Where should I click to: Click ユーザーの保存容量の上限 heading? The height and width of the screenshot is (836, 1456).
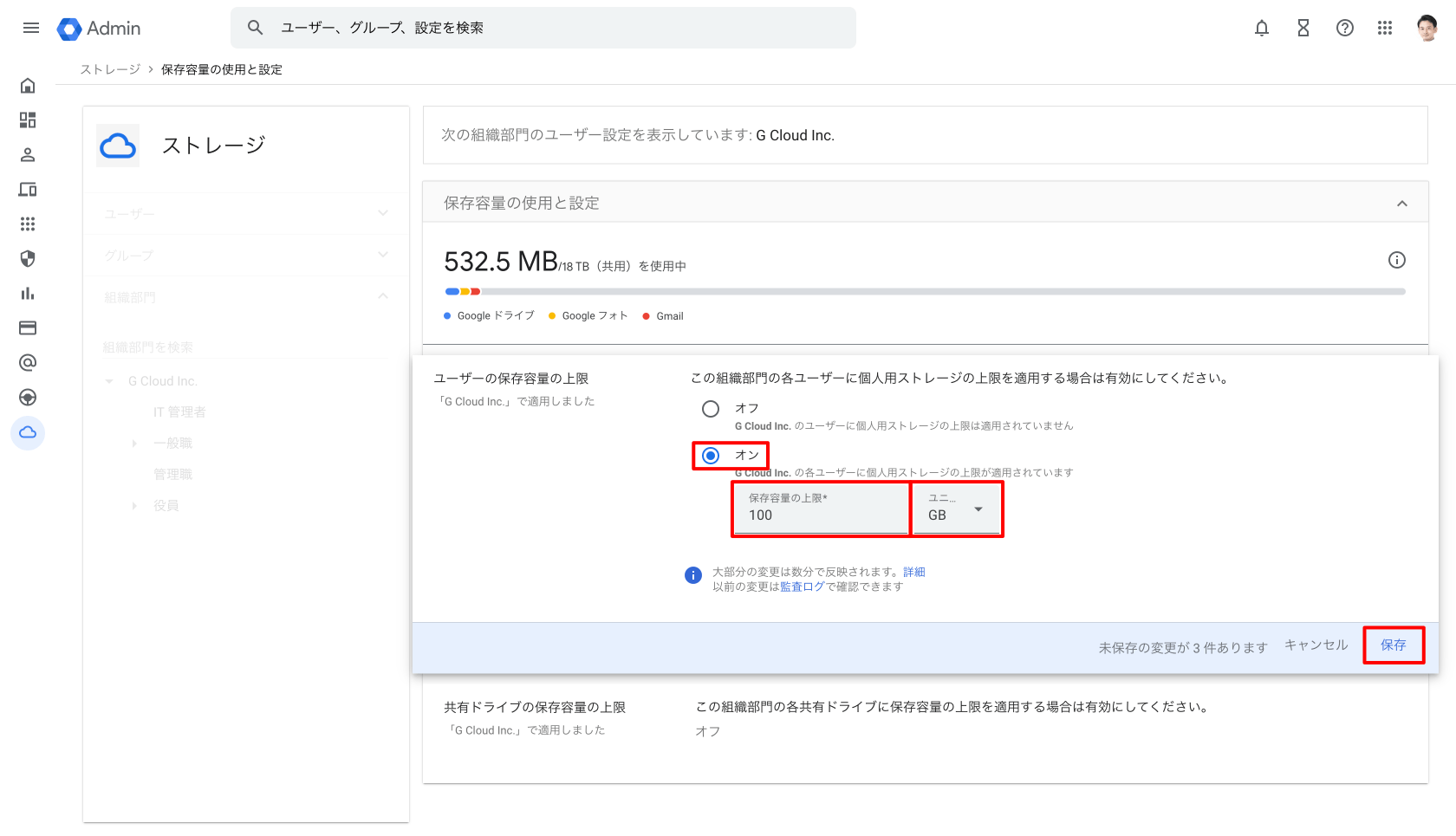pyautogui.click(x=511, y=379)
